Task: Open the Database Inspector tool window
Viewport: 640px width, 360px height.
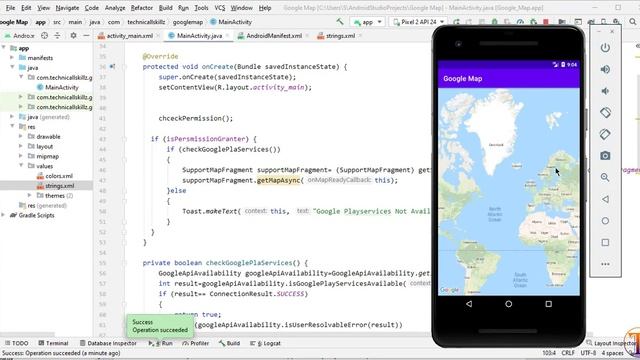Action: [108, 343]
